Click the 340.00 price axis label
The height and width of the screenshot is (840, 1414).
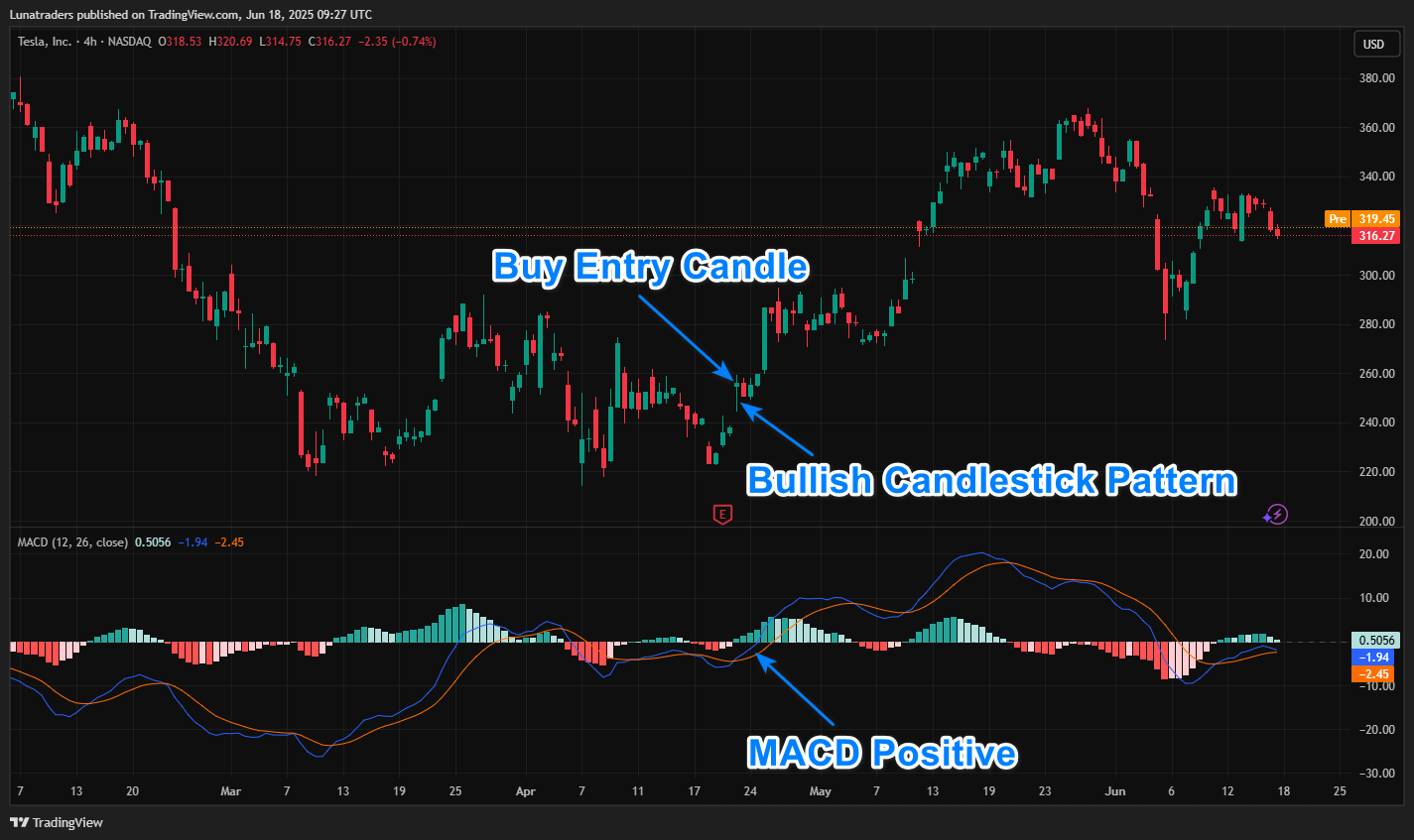click(1377, 178)
